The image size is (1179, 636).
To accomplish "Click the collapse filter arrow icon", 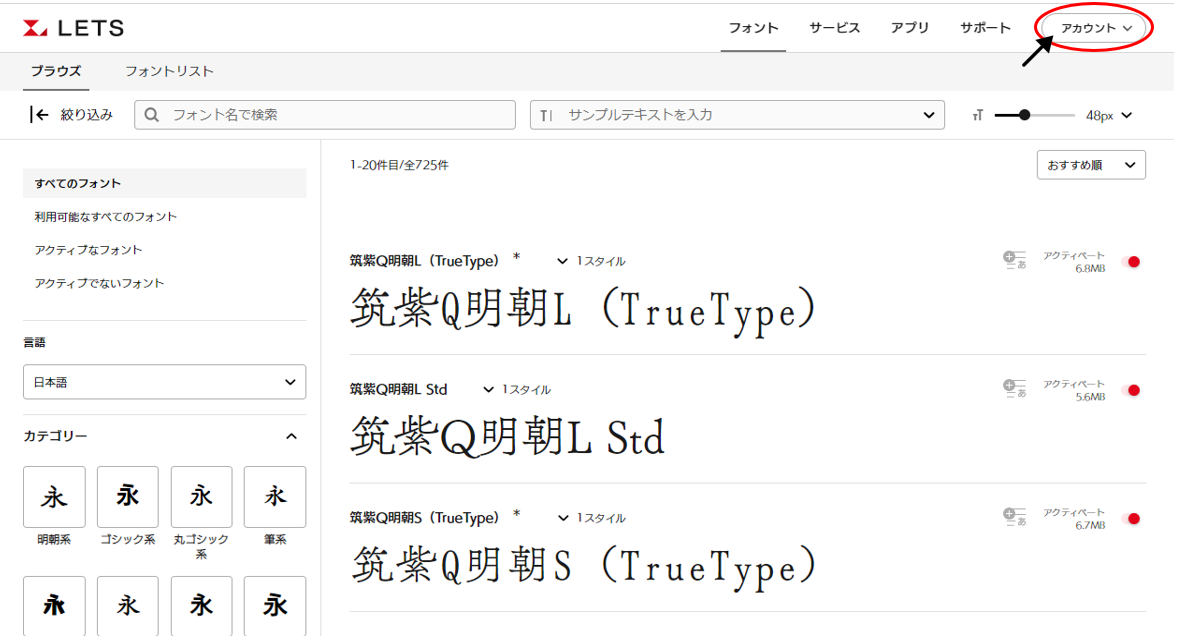I will pyautogui.click(x=38, y=114).
